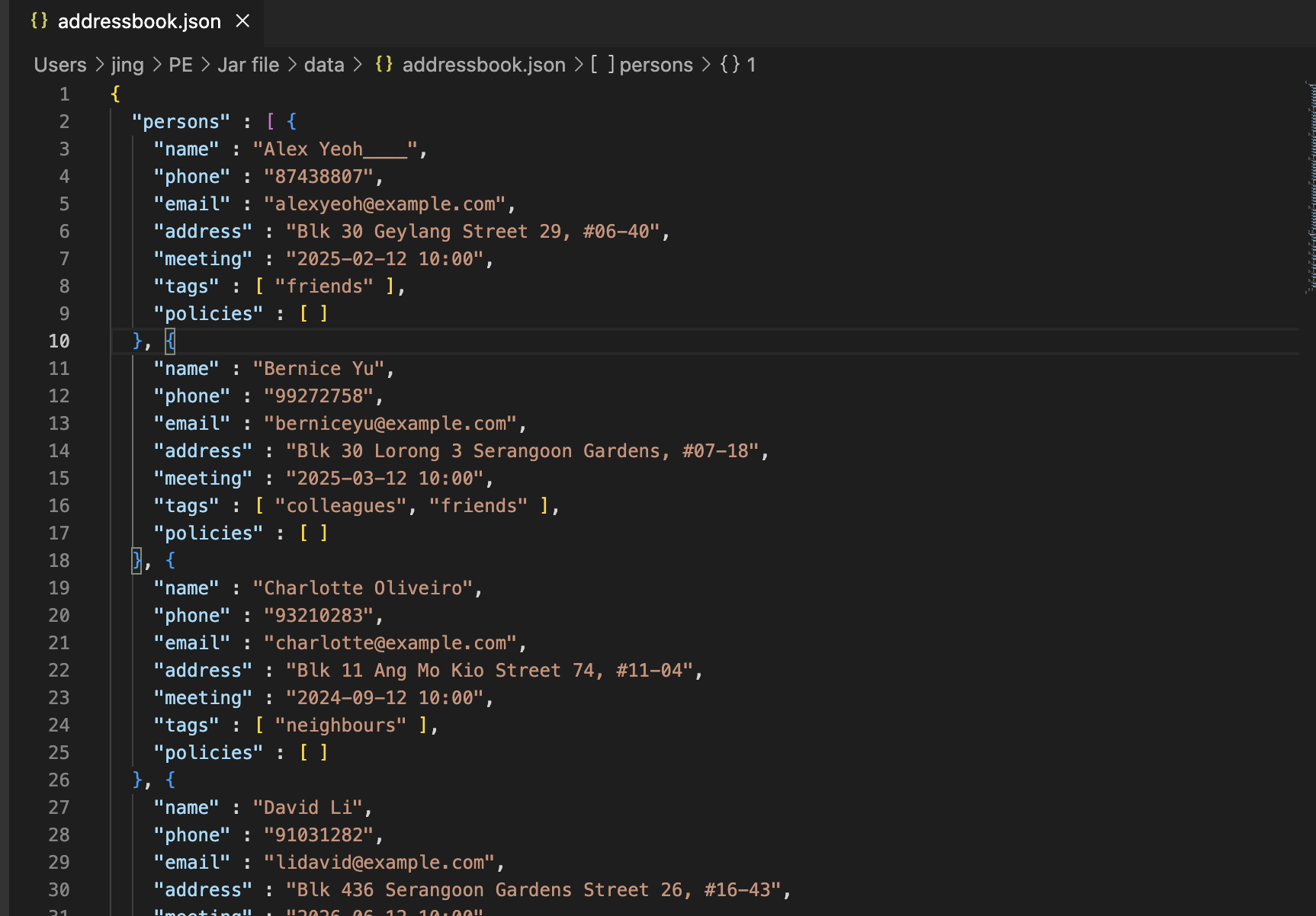Click the "Bernice Yu" name value
Screen dimensions: 1316x916
[x=319, y=369]
